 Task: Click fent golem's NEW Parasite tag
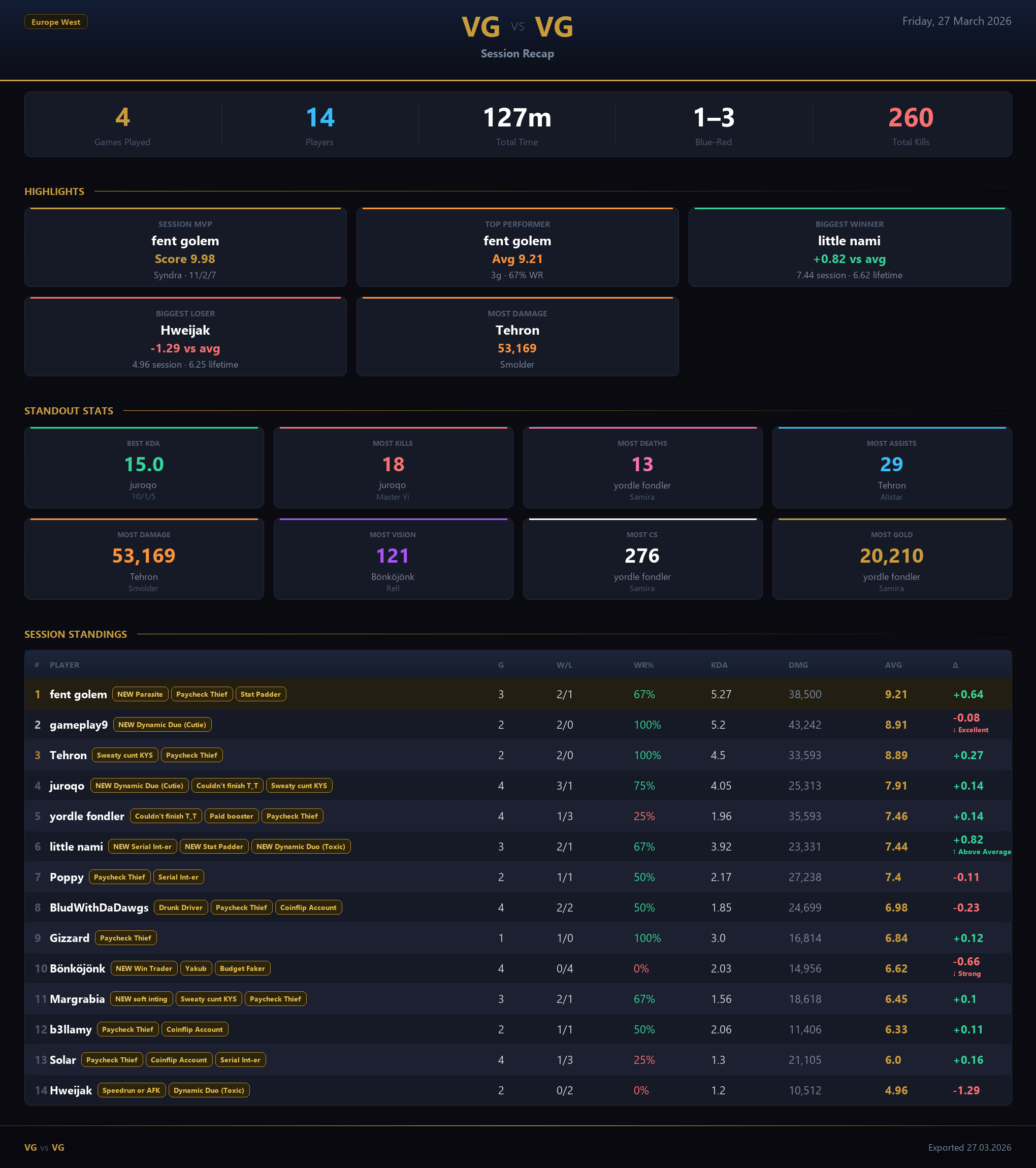click(140, 694)
